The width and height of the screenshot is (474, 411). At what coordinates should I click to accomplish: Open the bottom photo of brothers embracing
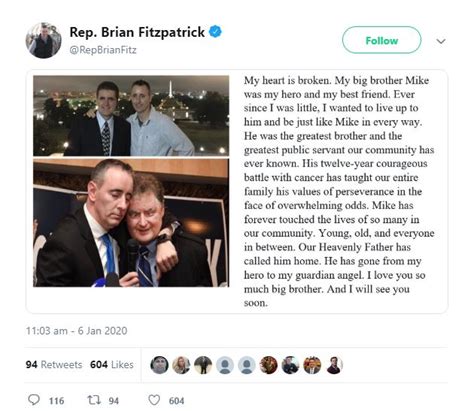pyautogui.click(x=131, y=223)
